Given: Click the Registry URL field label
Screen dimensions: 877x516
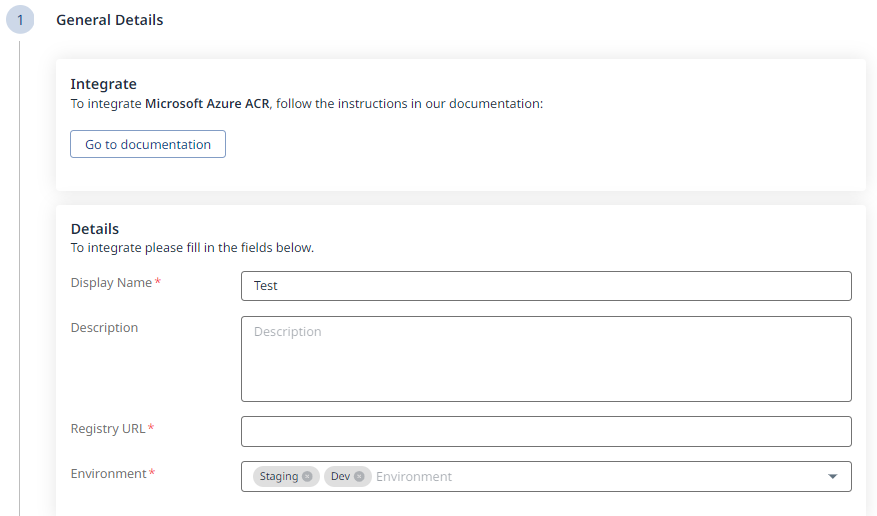Looking at the screenshot, I should click(x=108, y=428).
